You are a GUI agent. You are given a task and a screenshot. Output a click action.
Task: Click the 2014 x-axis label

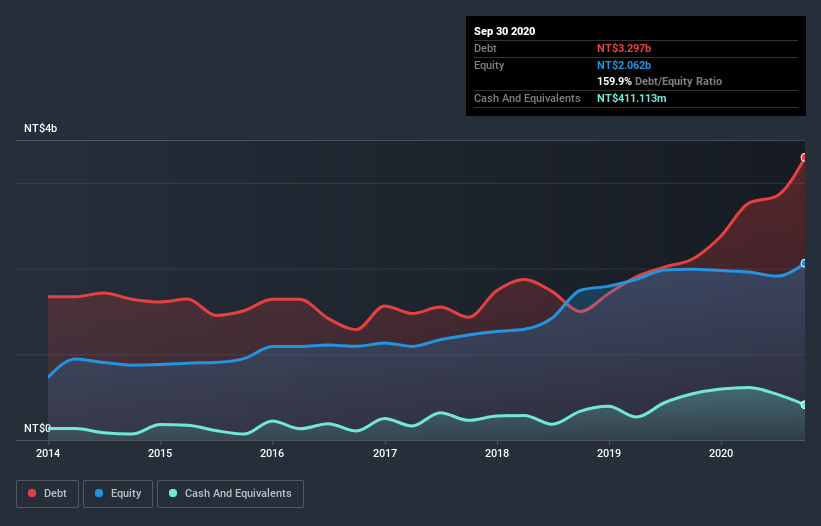(48, 453)
